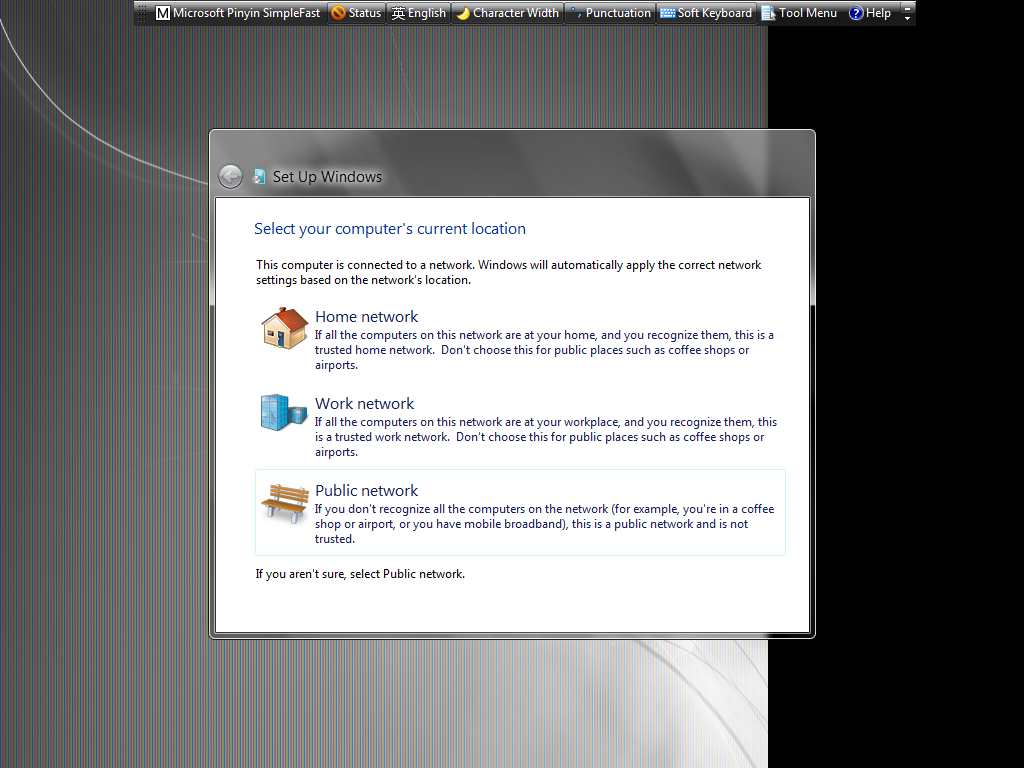Screen dimensions: 1024x768
Task: Click the Punctuation comma icon
Action: (x=575, y=13)
